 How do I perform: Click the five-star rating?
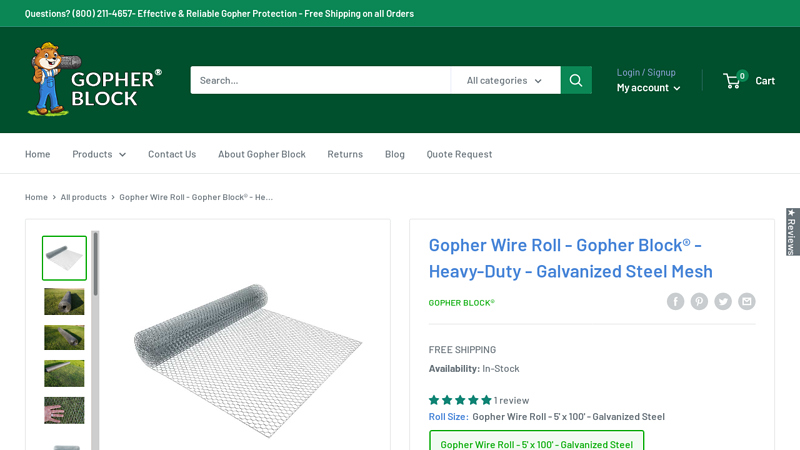coord(460,401)
